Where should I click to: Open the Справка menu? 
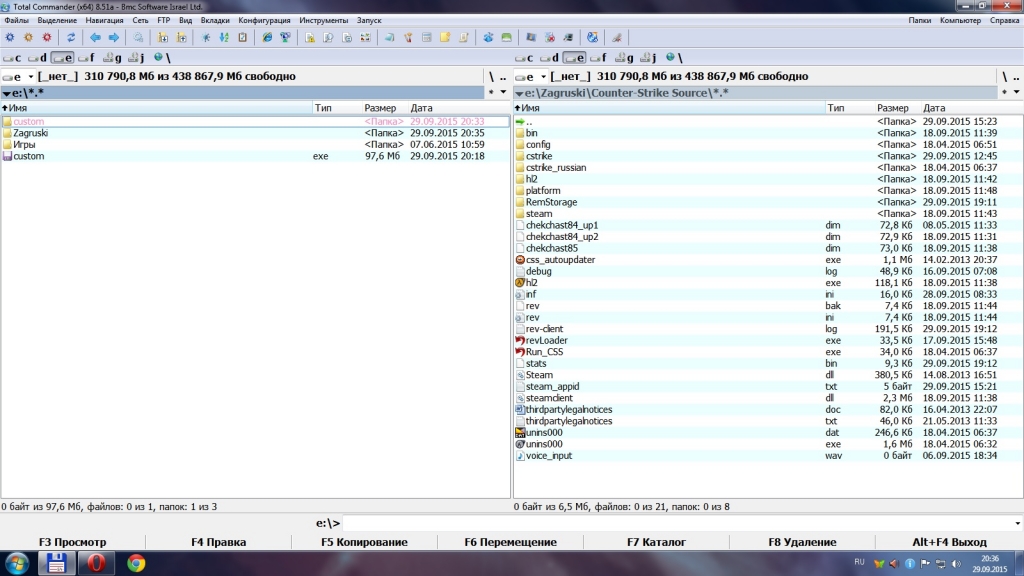(x=1004, y=20)
